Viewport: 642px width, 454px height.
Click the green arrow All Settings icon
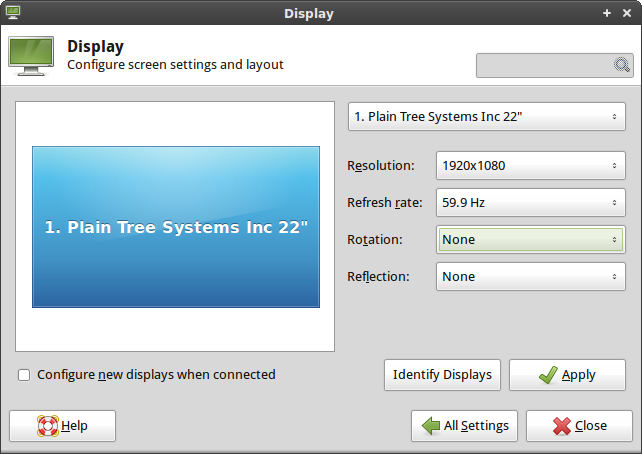[x=431, y=426]
